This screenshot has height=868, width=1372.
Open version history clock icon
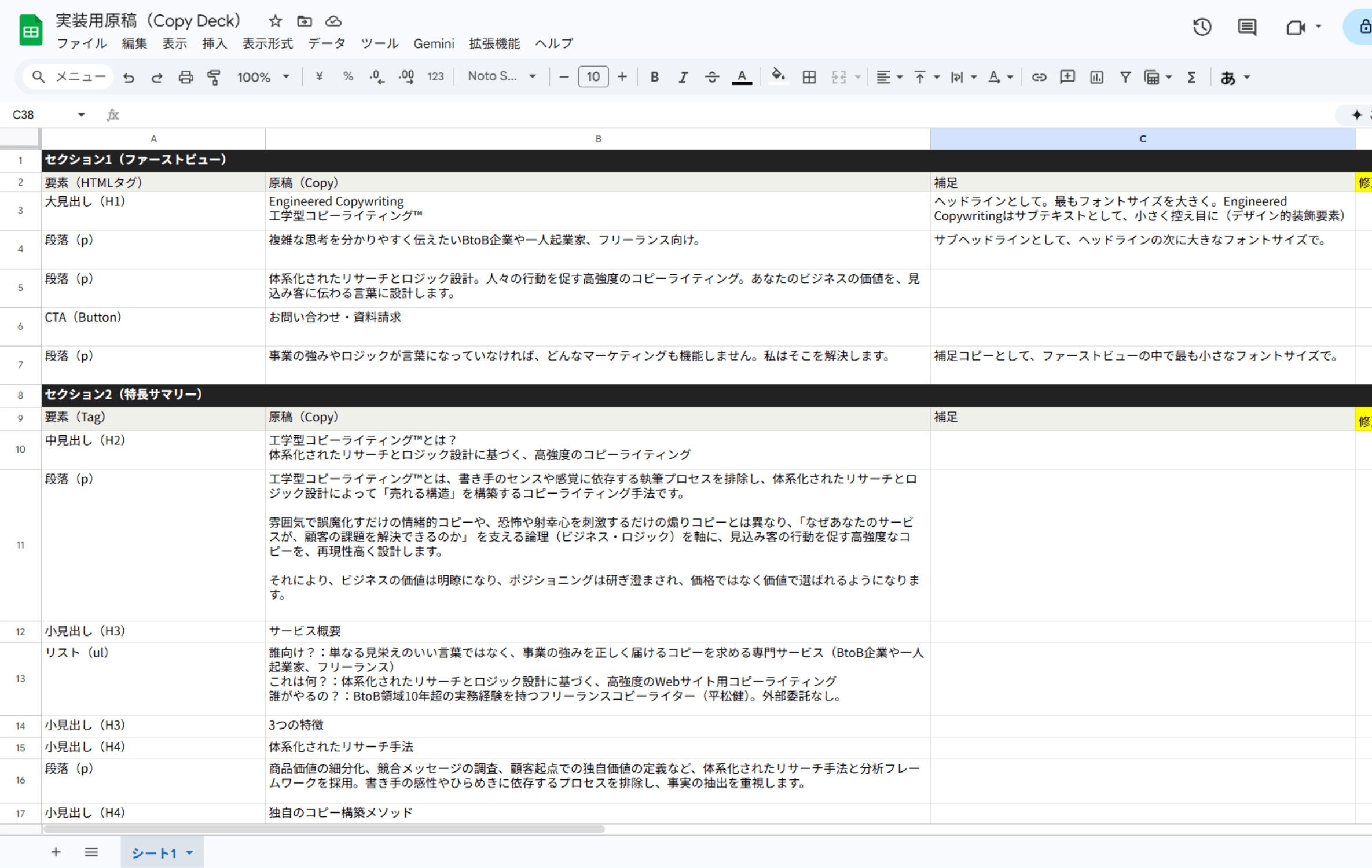(x=1202, y=27)
